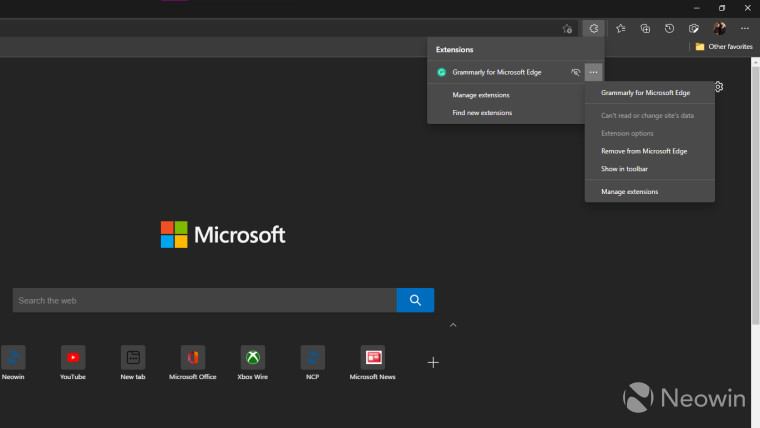Click the Grammarly for Microsoft Edge extension entry

click(x=497, y=72)
